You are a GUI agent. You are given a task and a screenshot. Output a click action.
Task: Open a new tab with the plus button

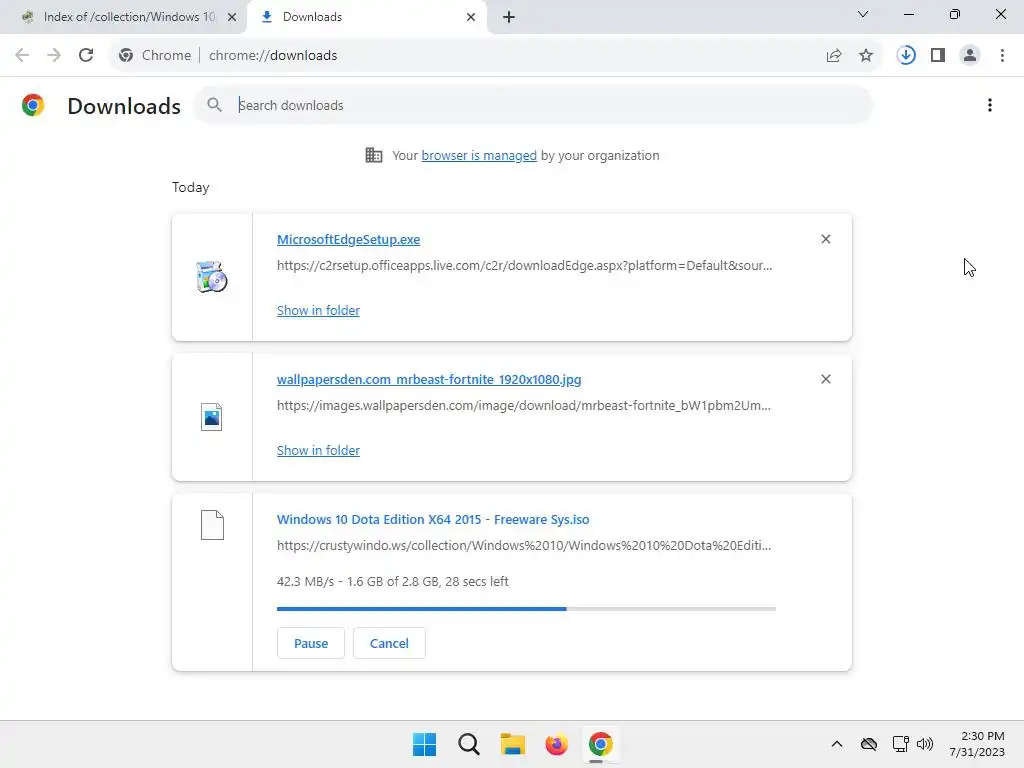(509, 17)
